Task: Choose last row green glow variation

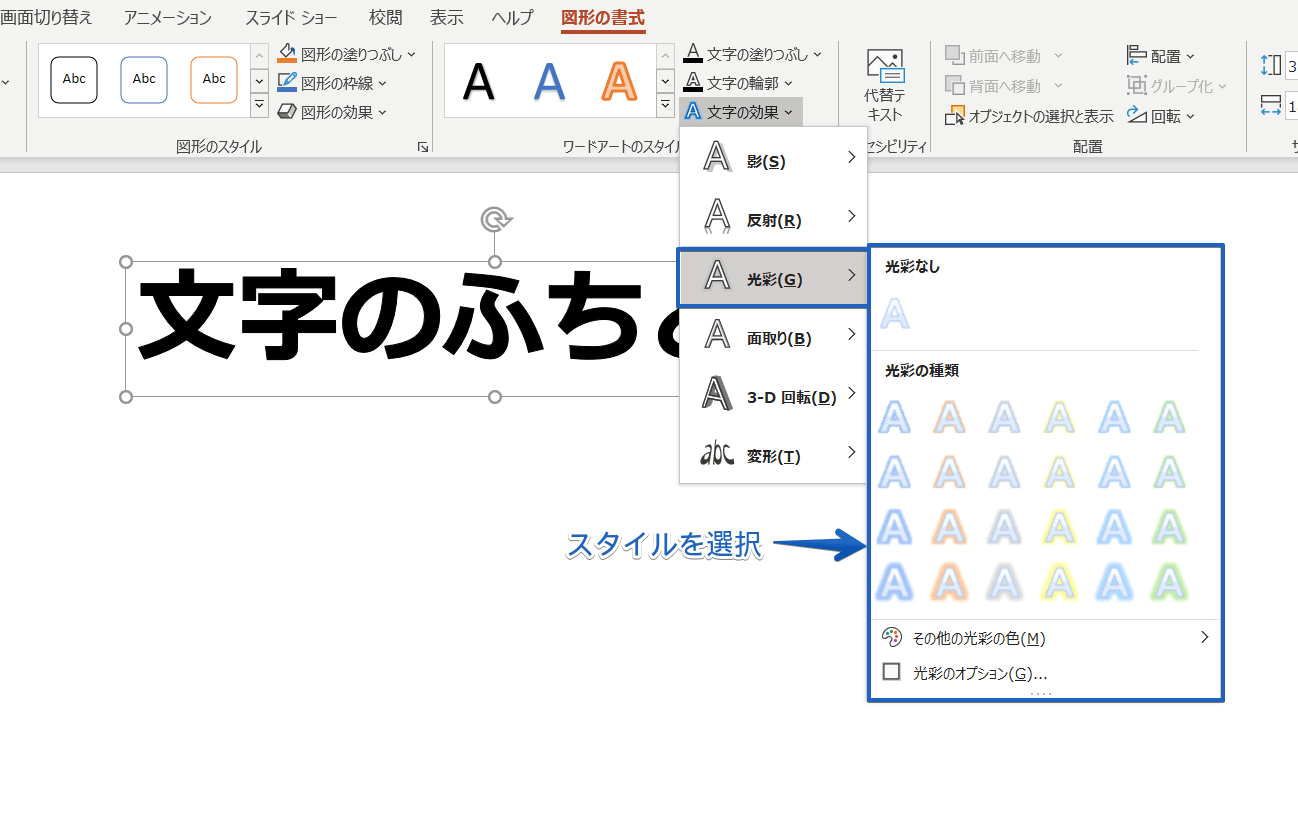Action: pos(1170,582)
